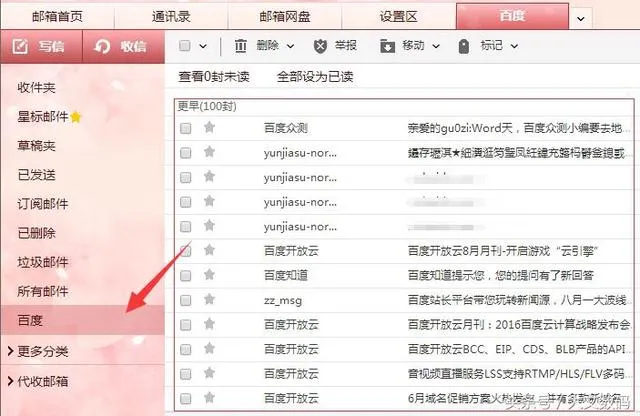Click the report shield icon
The image size is (640, 416).
coord(320,46)
